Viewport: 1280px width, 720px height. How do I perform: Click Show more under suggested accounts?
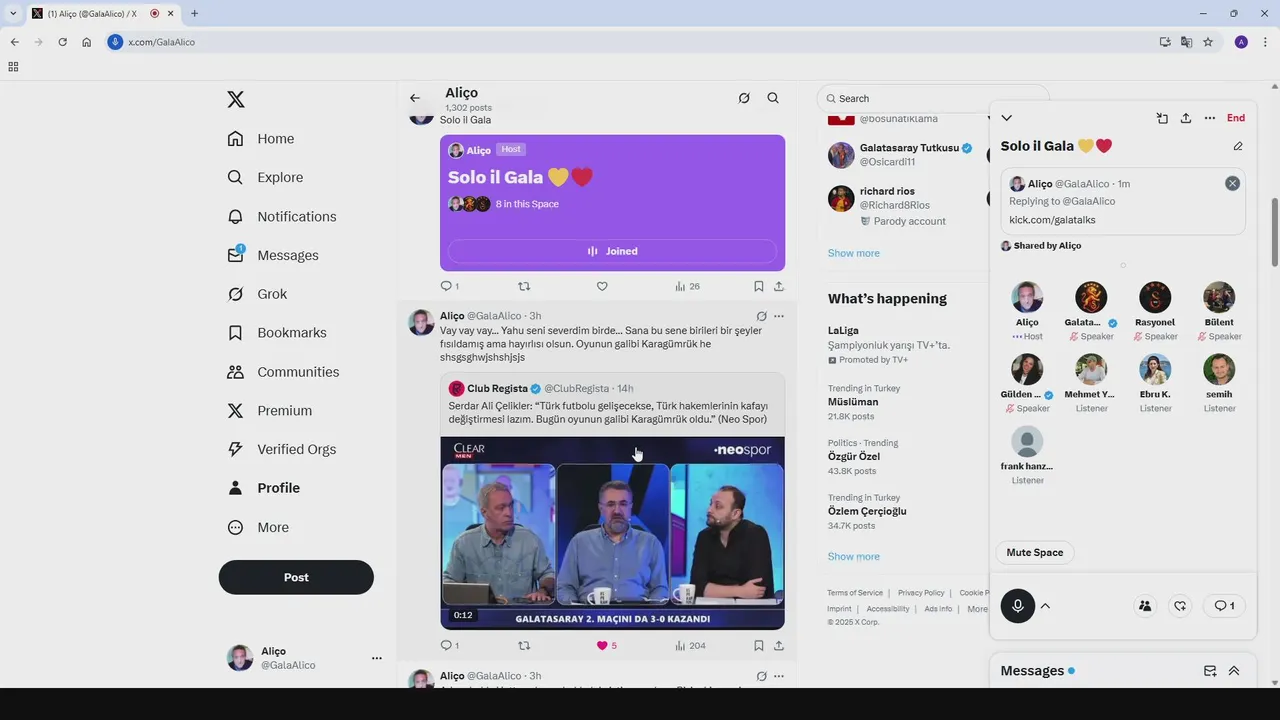click(853, 253)
